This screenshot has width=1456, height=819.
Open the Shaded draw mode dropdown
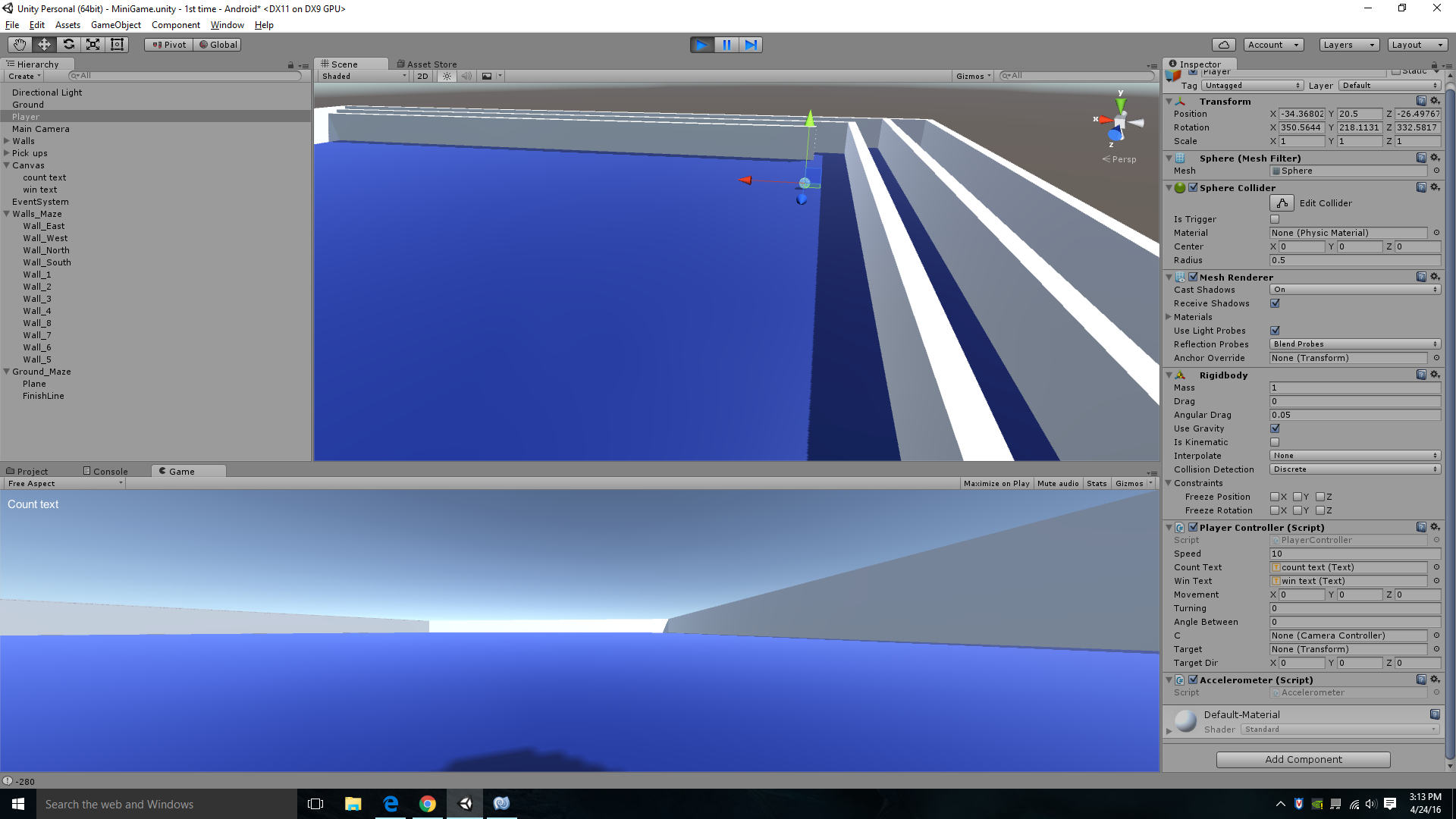pos(363,76)
